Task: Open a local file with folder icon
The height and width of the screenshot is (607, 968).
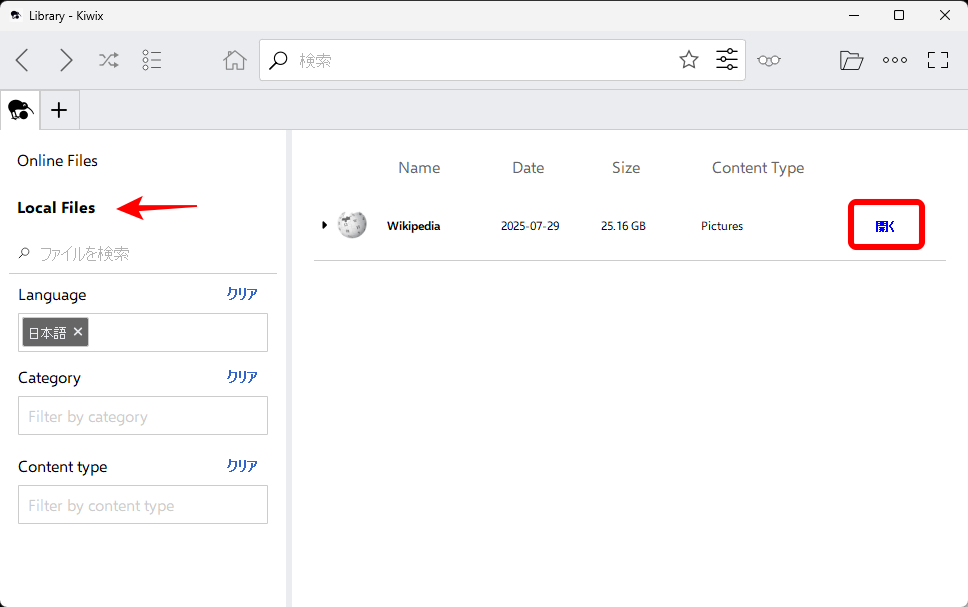Action: tap(851, 60)
